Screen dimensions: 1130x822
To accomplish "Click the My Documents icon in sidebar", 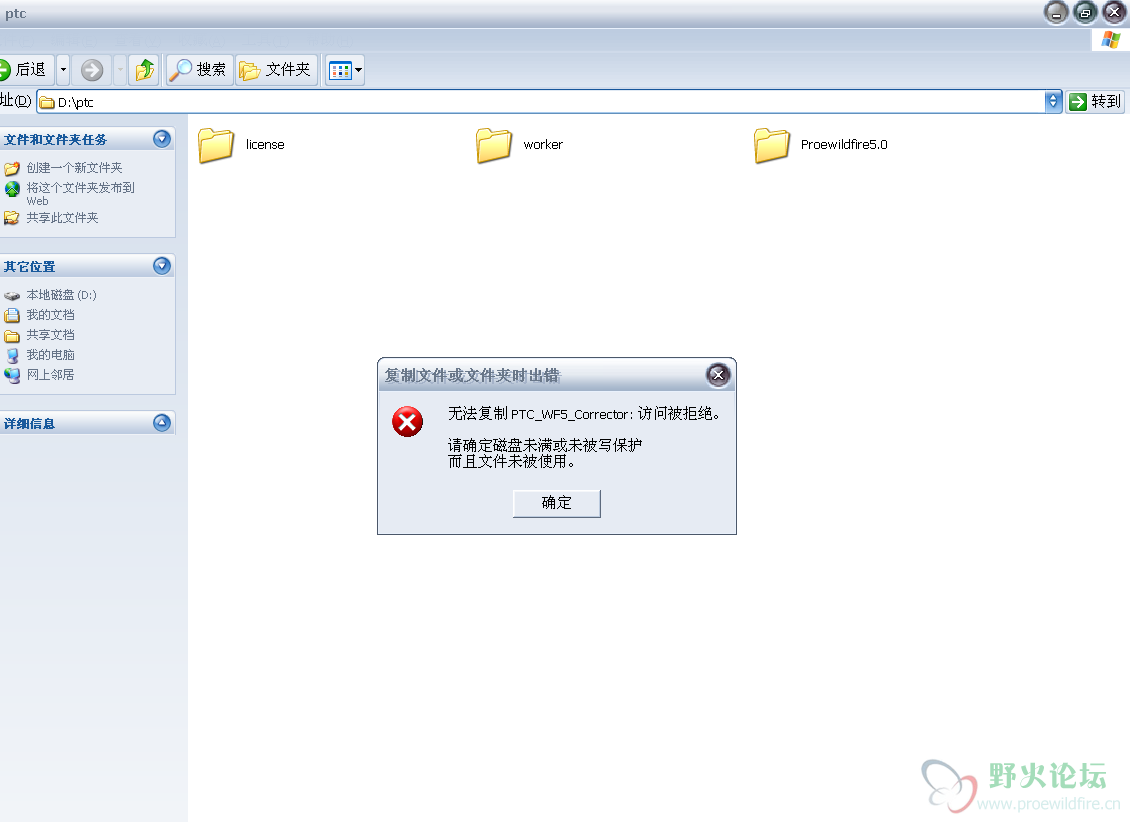I will point(12,315).
